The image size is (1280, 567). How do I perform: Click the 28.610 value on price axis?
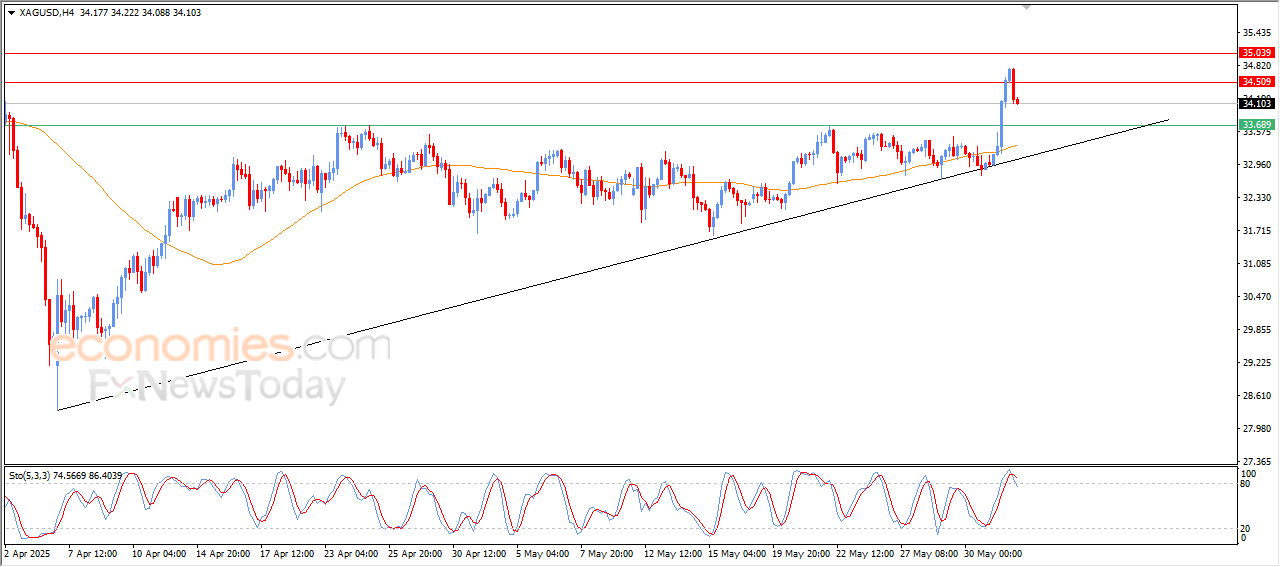tap(1256, 395)
